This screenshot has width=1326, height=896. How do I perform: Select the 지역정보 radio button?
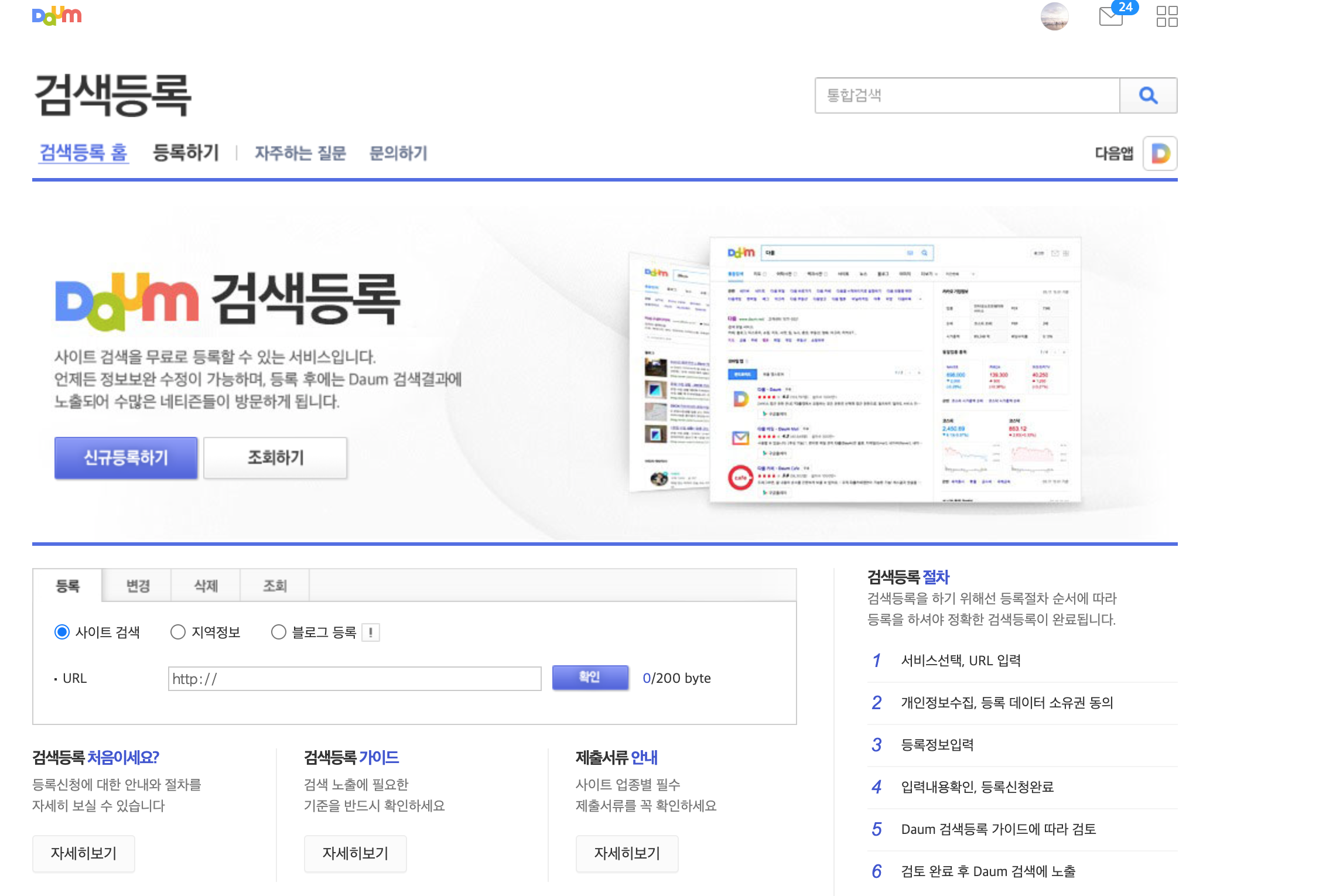(178, 632)
